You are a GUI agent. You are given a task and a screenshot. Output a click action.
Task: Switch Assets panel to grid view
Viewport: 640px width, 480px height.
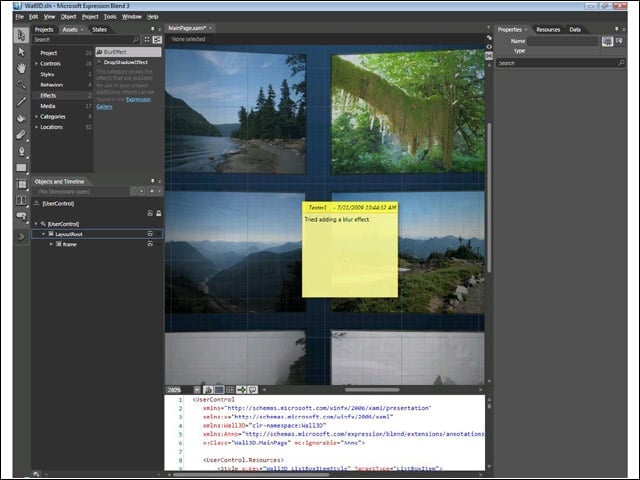coord(147,40)
